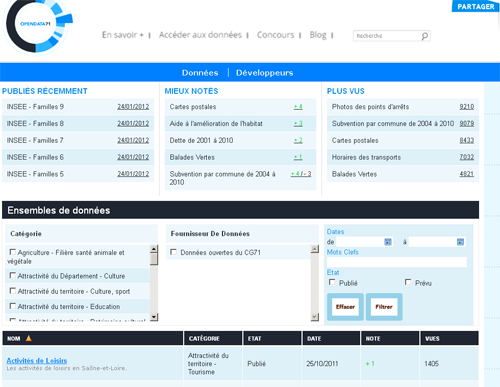The width and height of the screenshot is (500, 387).
Task: Click the '+4 / -3' rating link
Action: pos(301,174)
